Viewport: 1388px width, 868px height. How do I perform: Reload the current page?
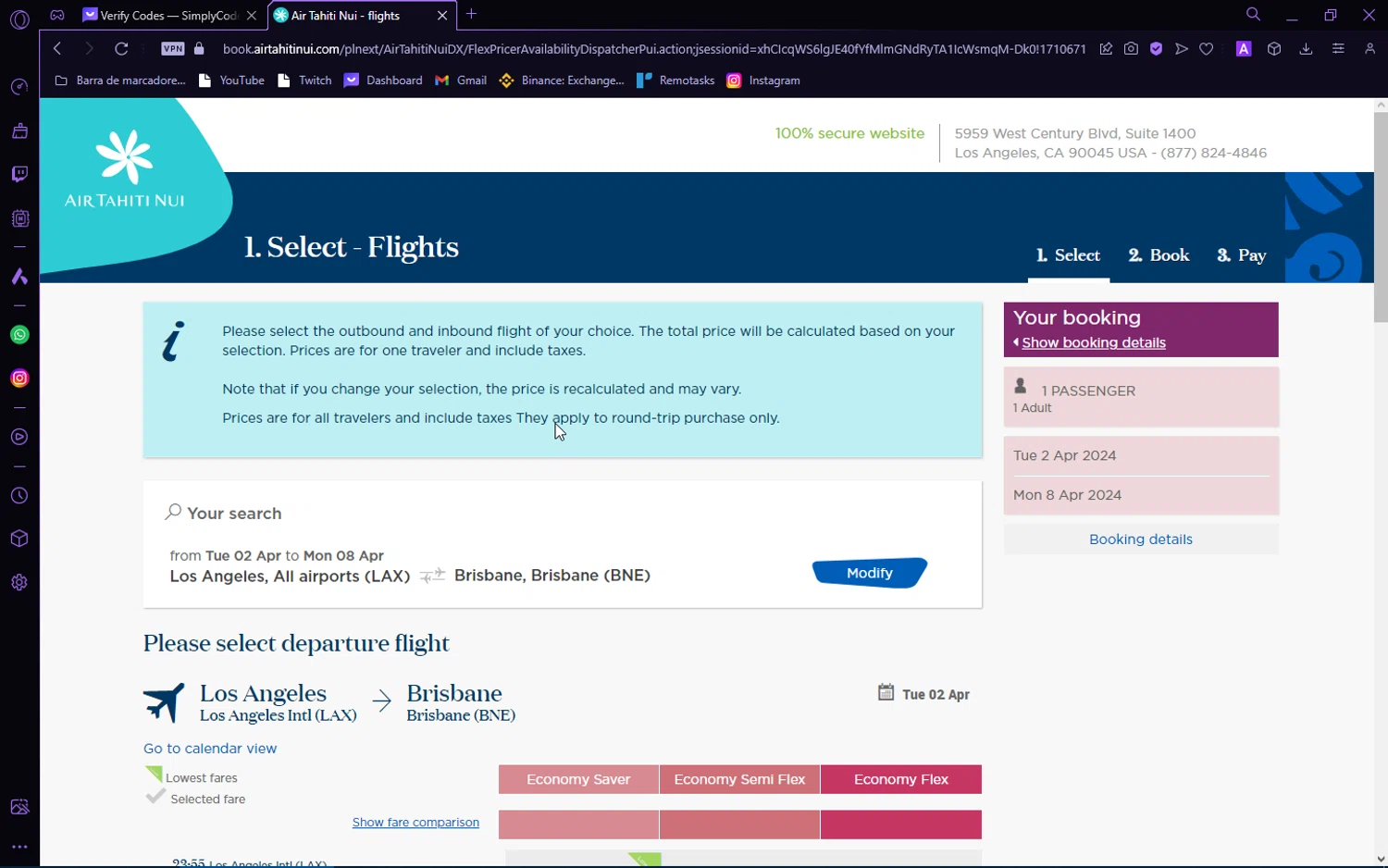tap(121, 49)
